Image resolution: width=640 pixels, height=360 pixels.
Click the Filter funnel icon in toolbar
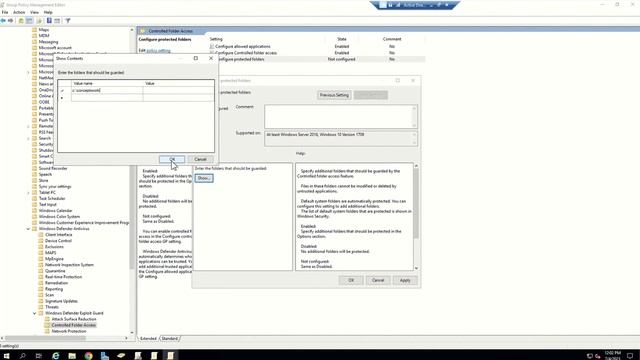(x=68, y=20)
